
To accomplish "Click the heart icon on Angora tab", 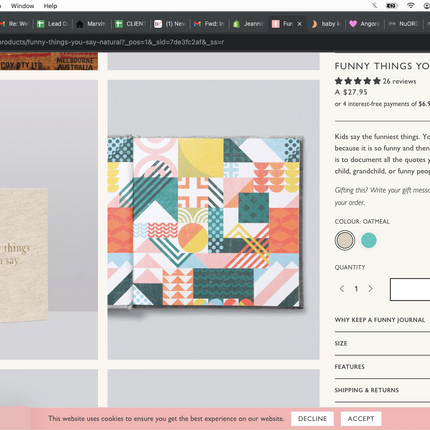I will [353, 24].
